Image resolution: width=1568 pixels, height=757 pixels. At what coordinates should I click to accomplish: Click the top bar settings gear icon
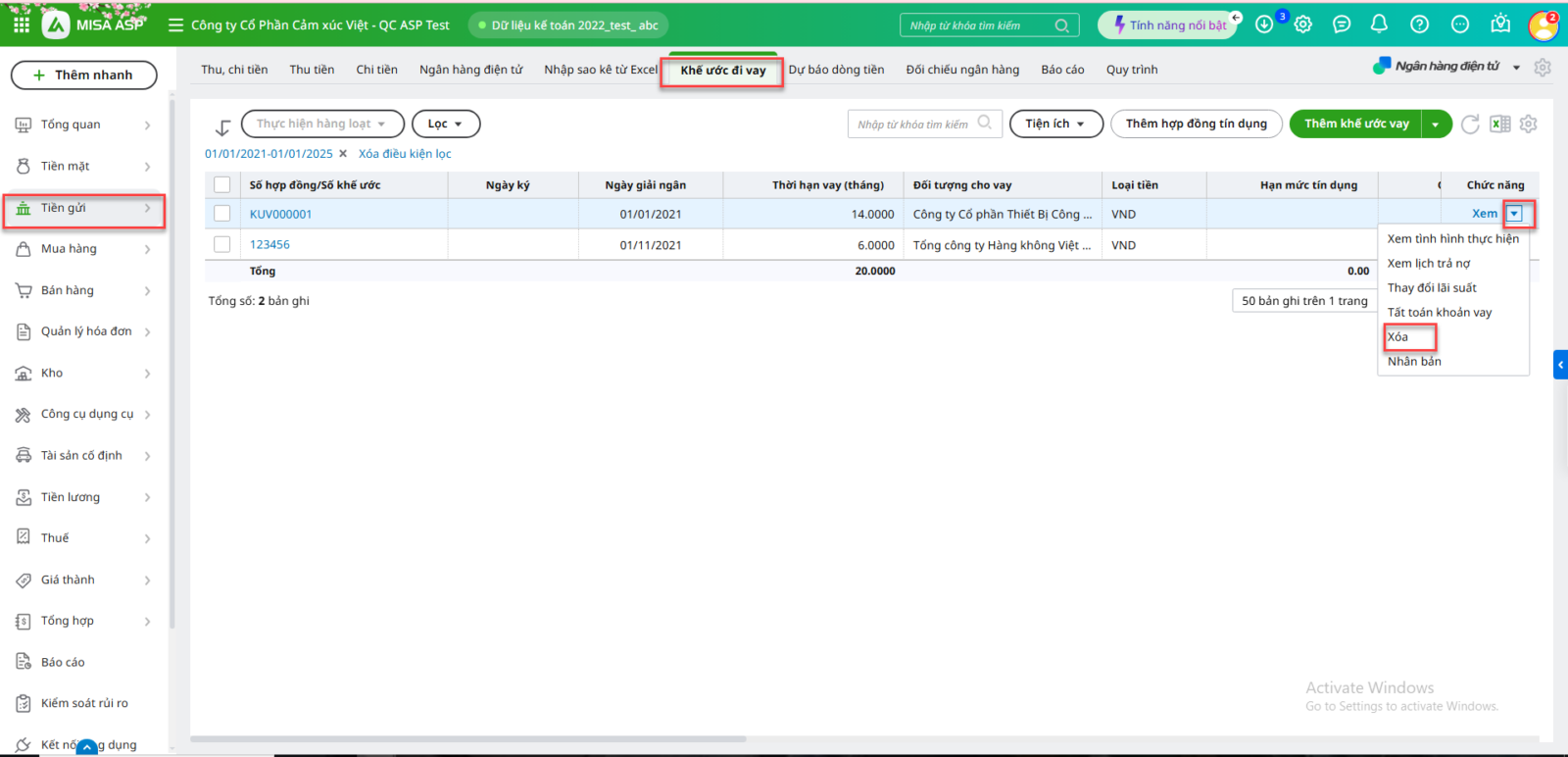(1302, 25)
